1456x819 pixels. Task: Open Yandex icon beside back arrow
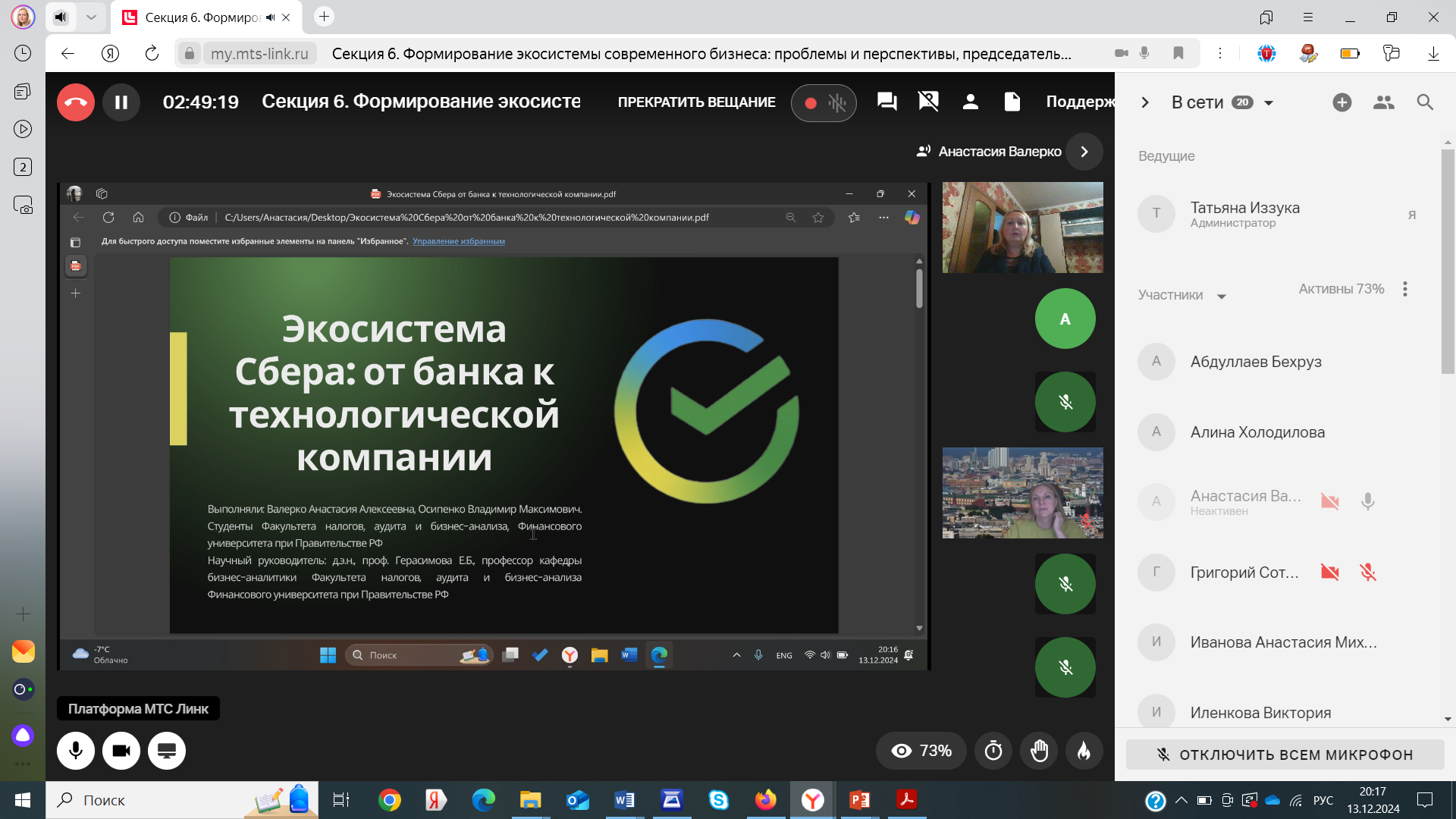[111, 53]
